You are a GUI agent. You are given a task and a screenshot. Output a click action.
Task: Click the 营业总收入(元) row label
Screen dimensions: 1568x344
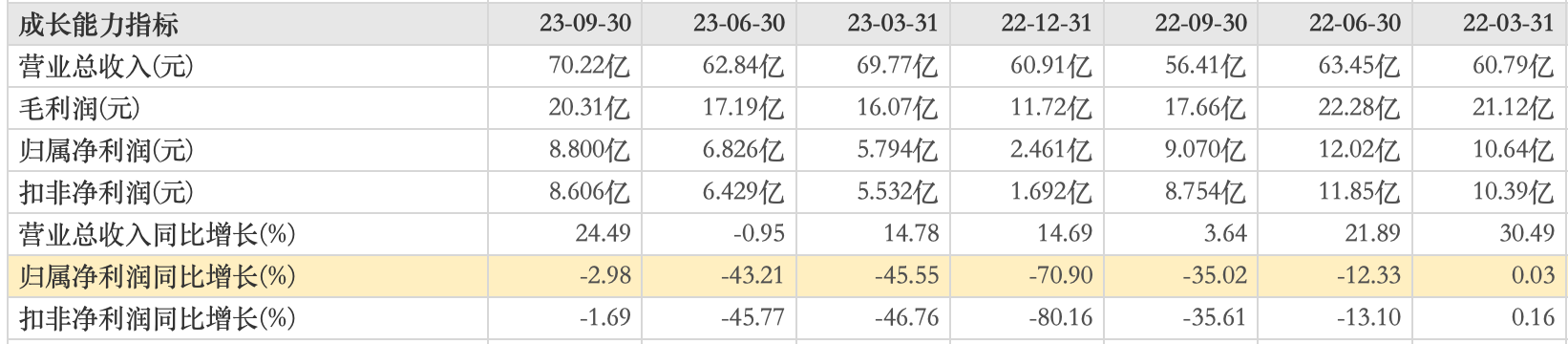[x=106, y=66]
